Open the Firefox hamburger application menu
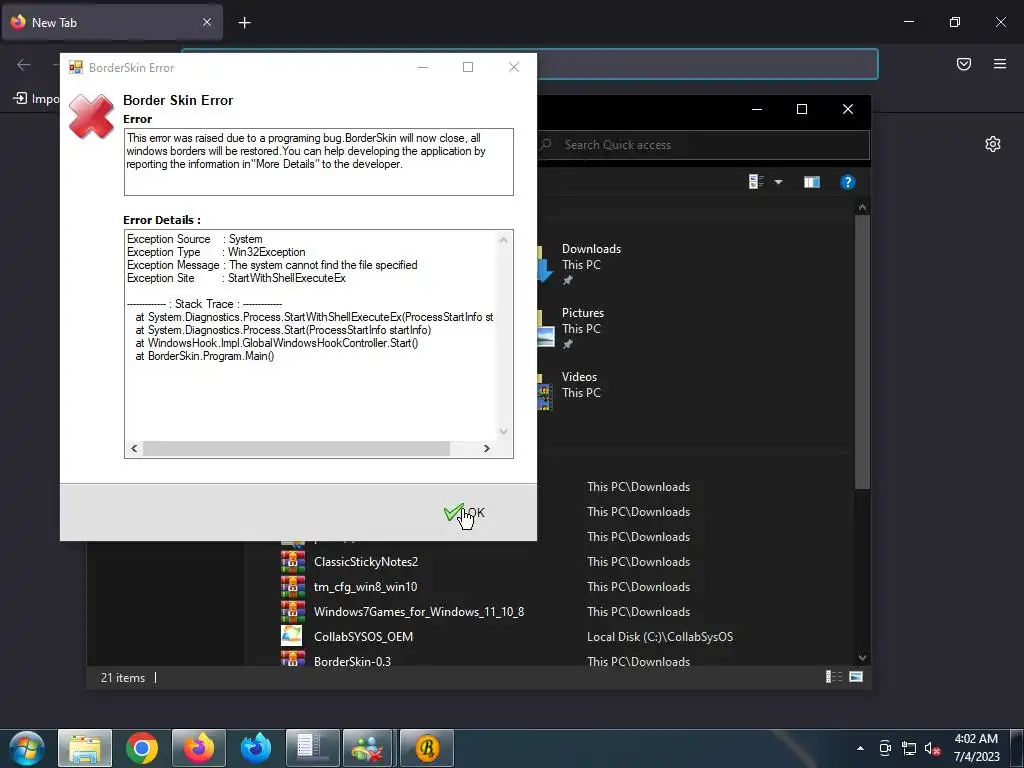This screenshot has width=1024, height=768. pyautogui.click(x=1000, y=64)
